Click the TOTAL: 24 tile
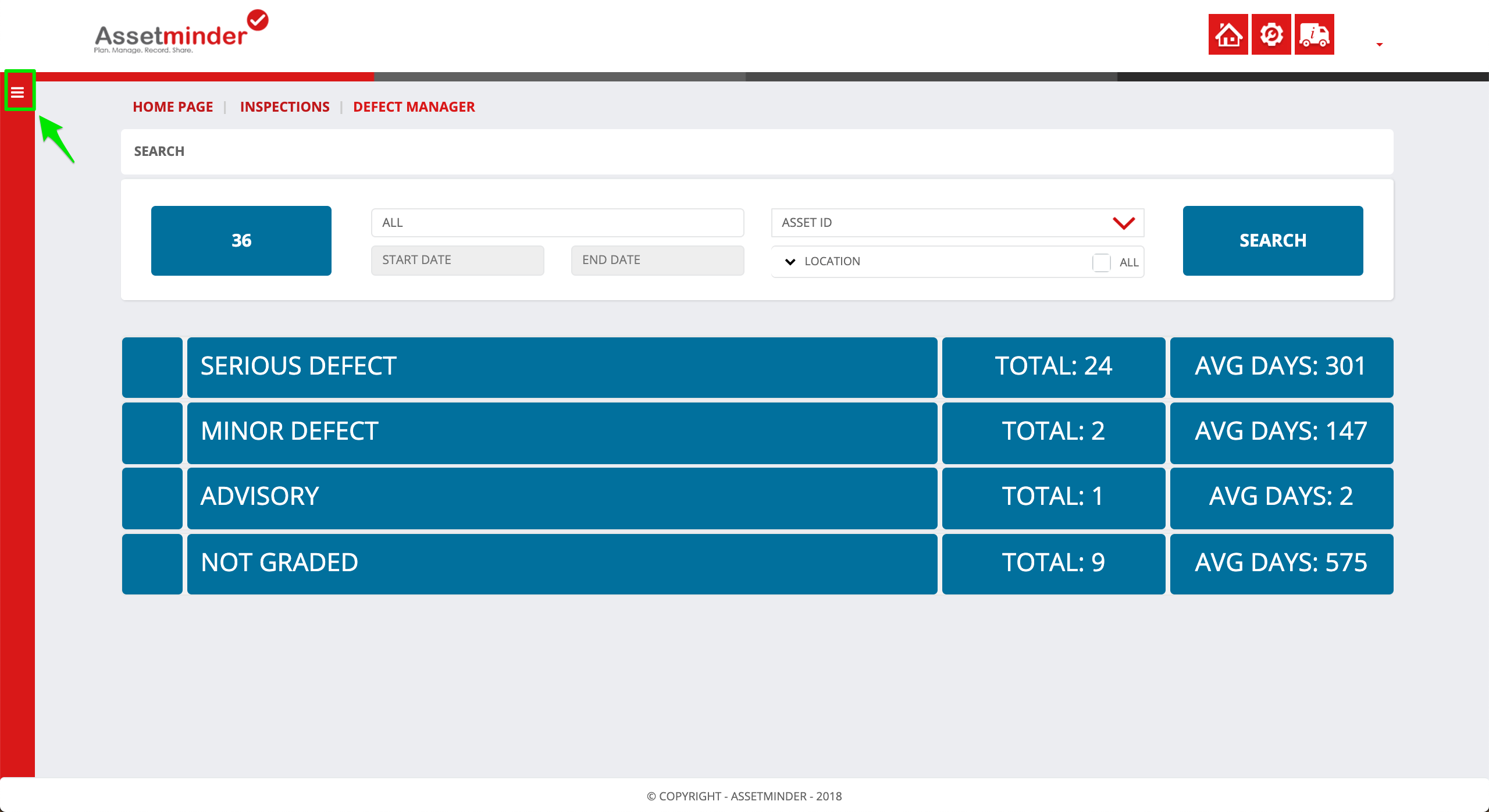This screenshot has height=812, width=1489. (x=1053, y=367)
